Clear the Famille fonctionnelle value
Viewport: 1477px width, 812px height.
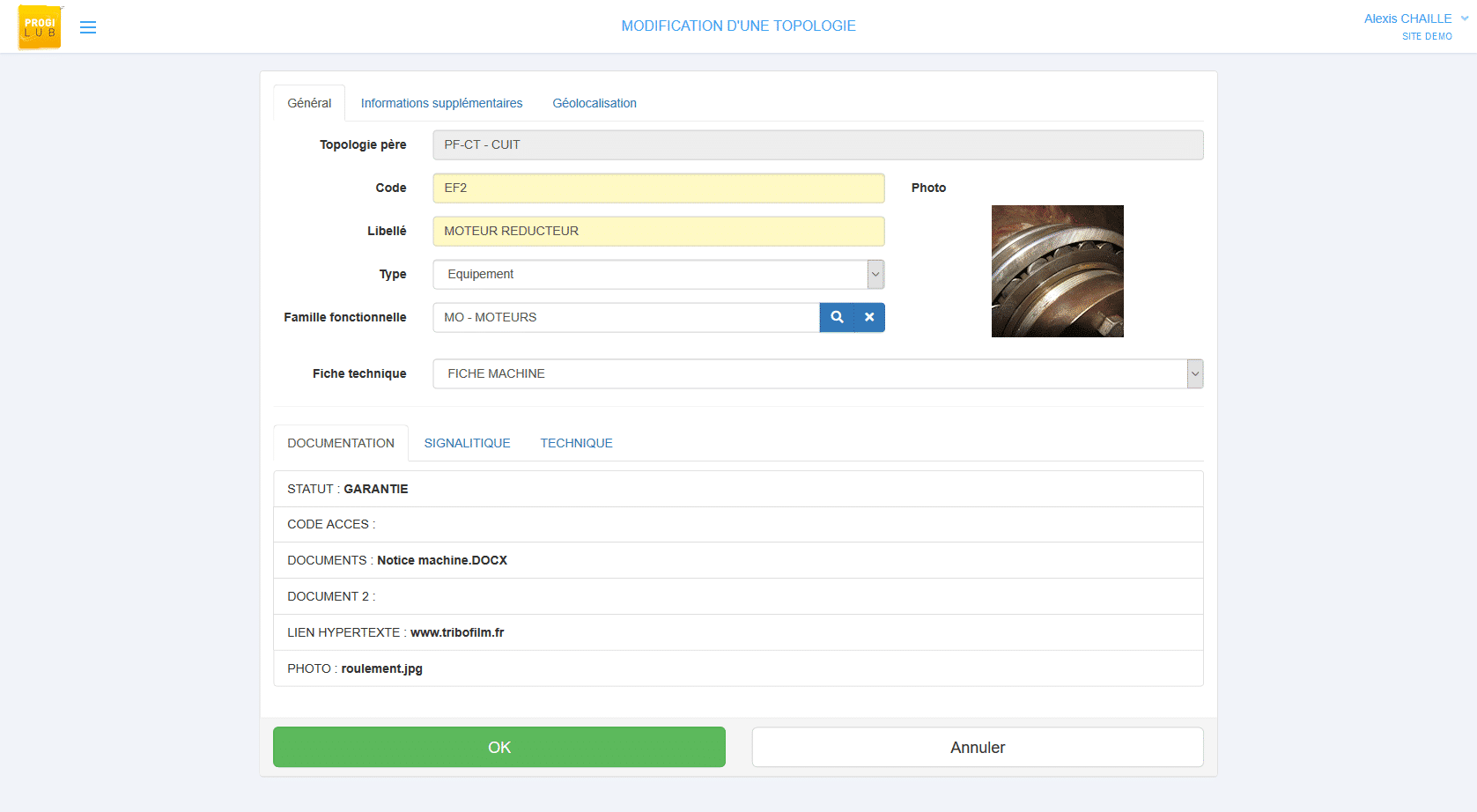click(x=869, y=317)
